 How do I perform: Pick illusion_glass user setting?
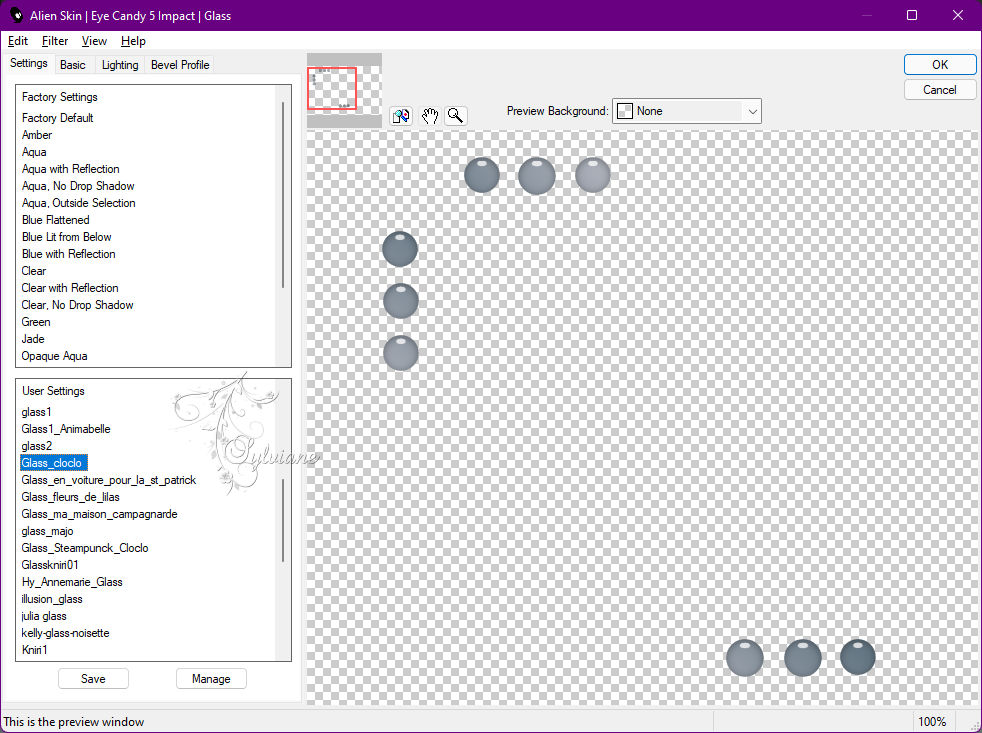(x=51, y=598)
